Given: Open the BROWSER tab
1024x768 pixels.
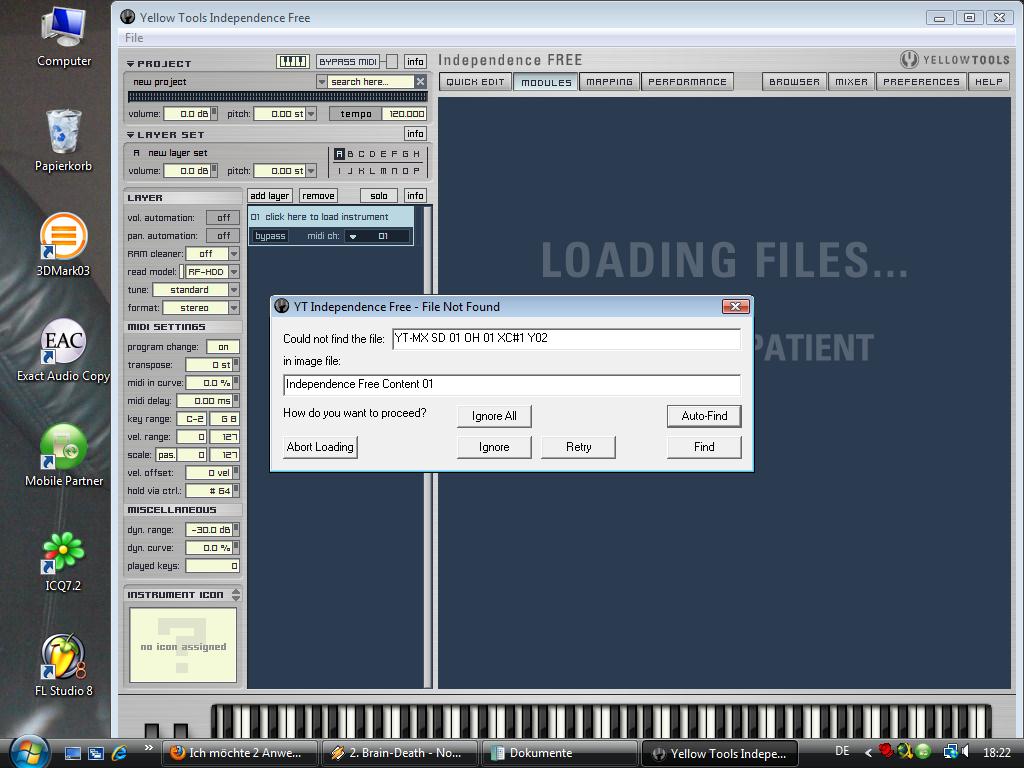Looking at the screenshot, I should 794,82.
